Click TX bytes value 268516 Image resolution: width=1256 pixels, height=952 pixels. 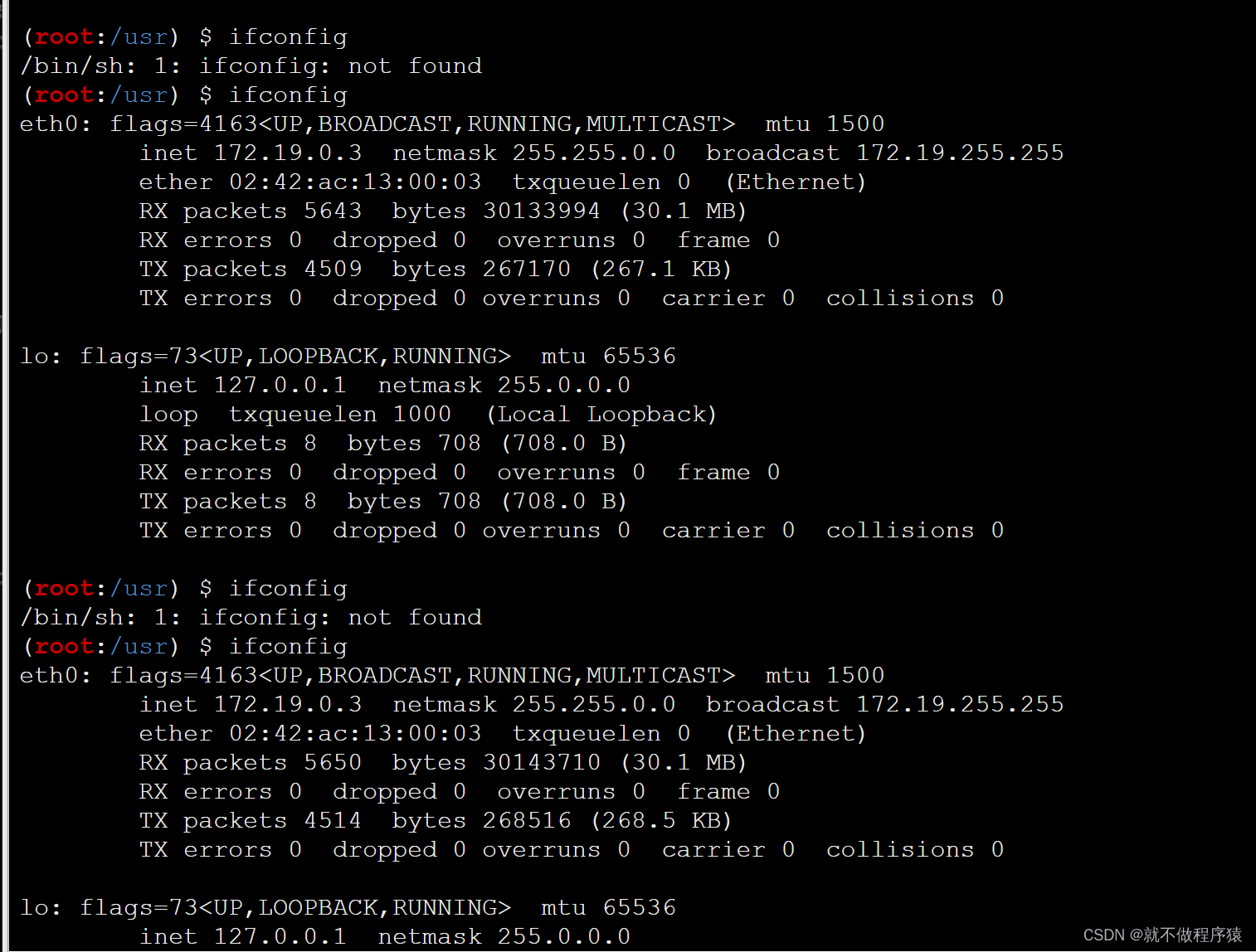pyautogui.click(x=527, y=821)
